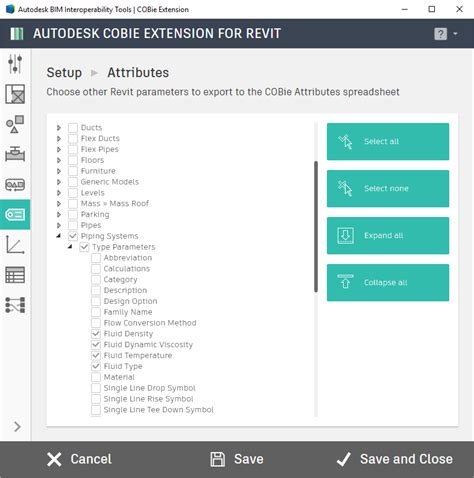Click the Setup breadcrumb link

coord(64,73)
